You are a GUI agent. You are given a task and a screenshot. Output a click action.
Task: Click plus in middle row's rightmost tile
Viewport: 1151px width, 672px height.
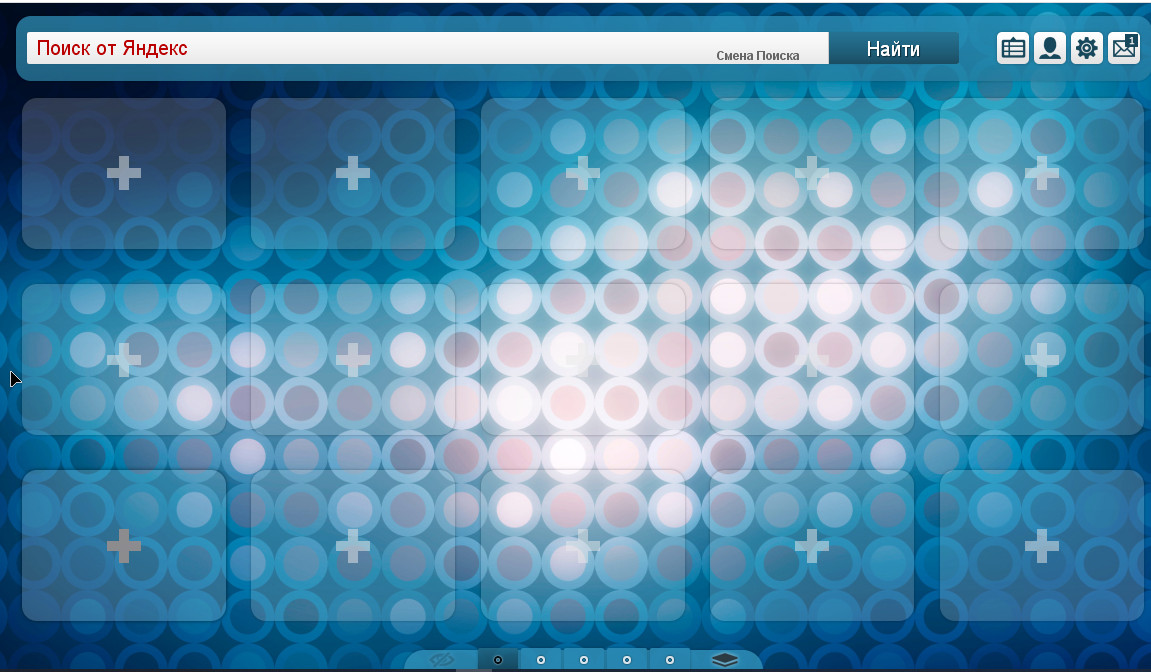pyautogui.click(x=1042, y=359)
